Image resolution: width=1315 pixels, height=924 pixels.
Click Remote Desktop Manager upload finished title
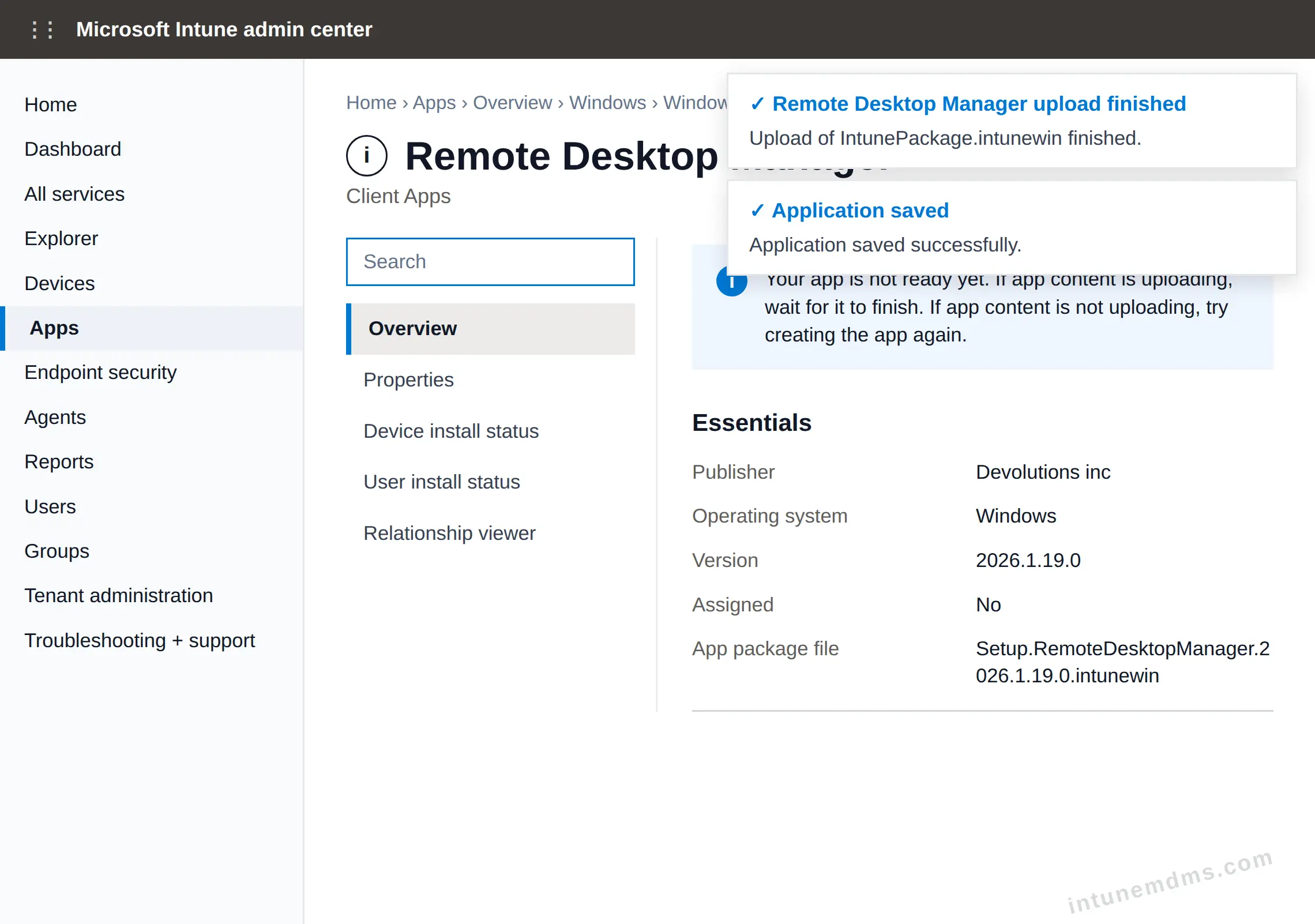pyautogui.click(x=979, y=104)
